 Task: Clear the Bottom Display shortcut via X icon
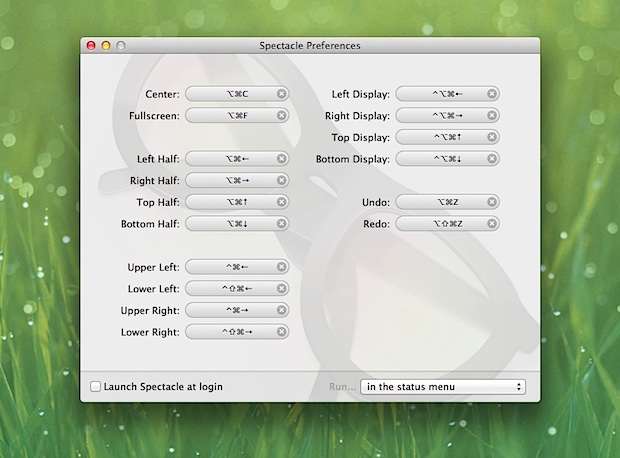point(492,159)
